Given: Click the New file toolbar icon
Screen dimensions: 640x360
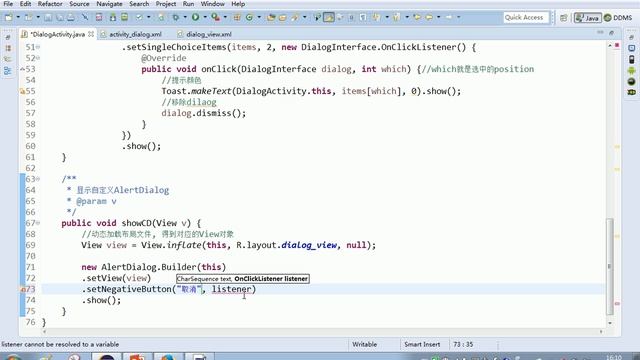Looking at the screenshot, I should point(9,17).
